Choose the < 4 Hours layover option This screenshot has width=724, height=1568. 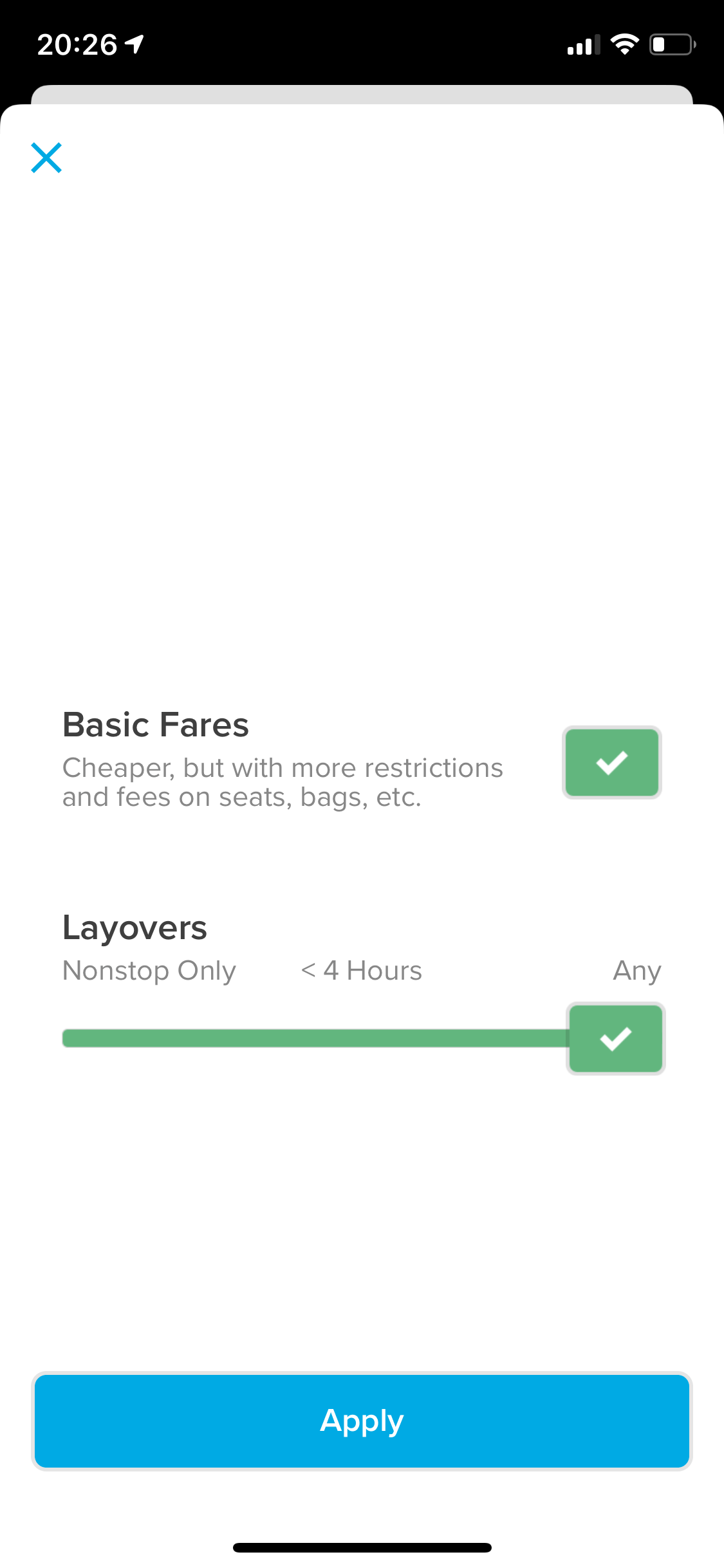click(361, 971)
